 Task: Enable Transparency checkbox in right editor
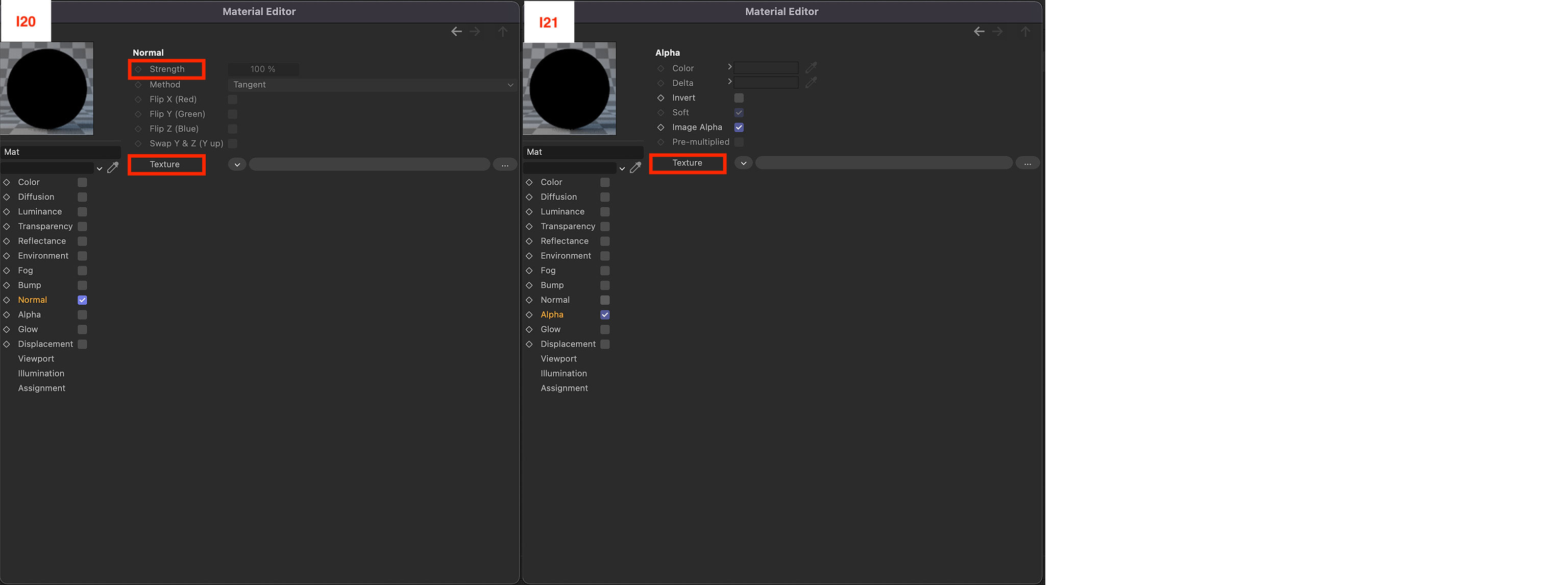tap(605, 227)
